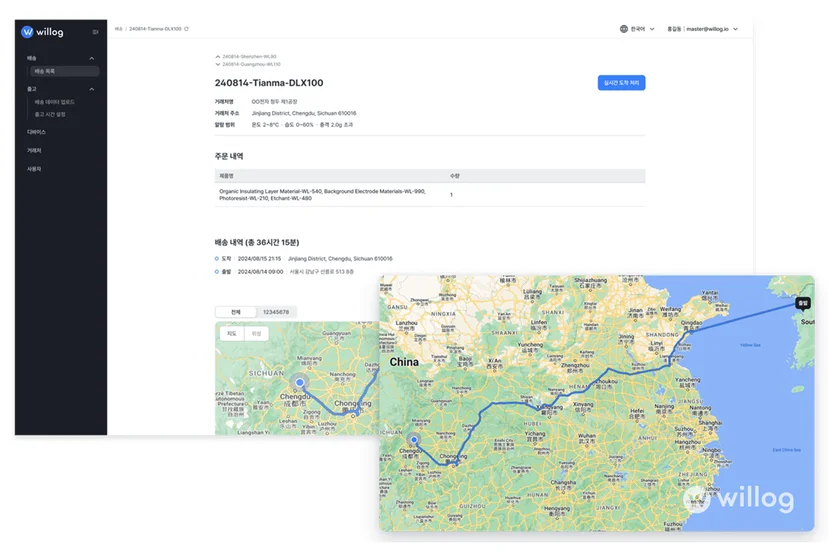Collapse the sidebar with the fold icon
Image resolution: width=828 pixels, height=552 pixels.
point(96,32)
